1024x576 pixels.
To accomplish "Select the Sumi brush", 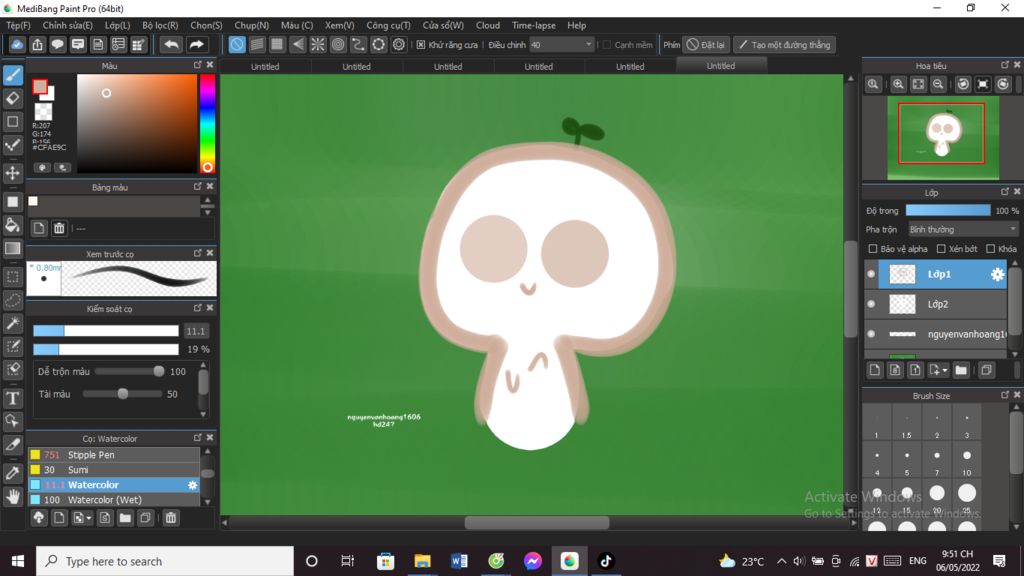I will pos(114,470).
